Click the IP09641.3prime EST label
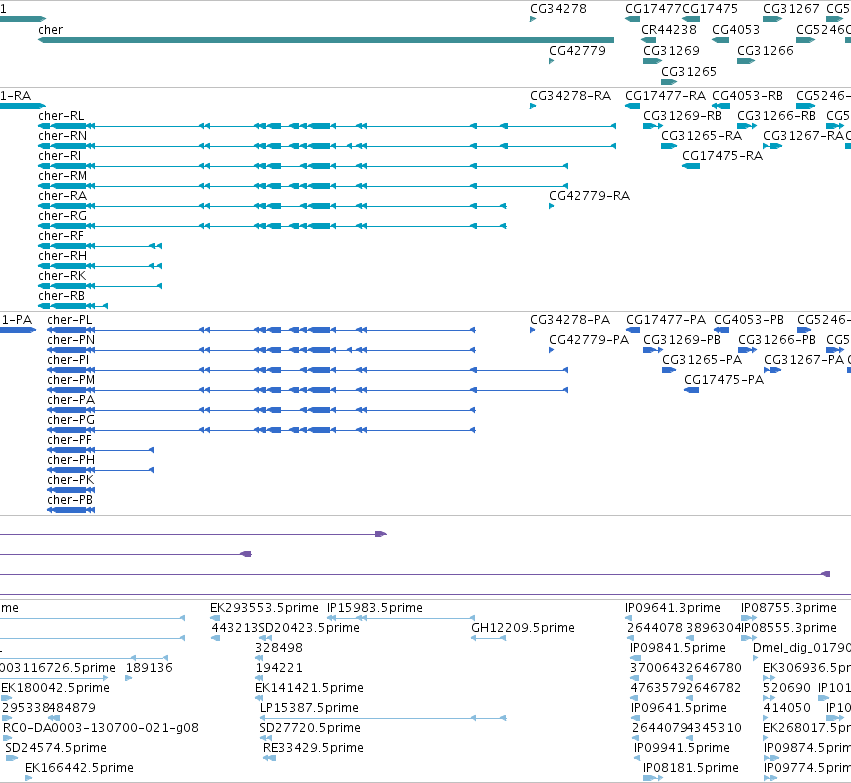Screen dimensions: 851x783 coord(672,608)
